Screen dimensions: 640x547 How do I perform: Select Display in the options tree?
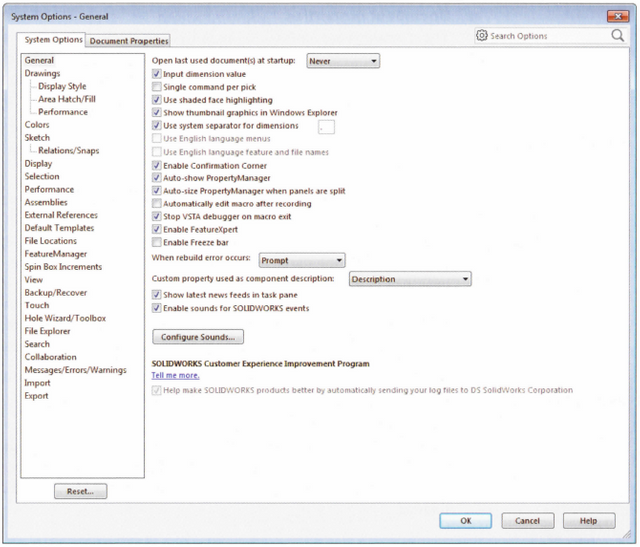click(38, 163)
